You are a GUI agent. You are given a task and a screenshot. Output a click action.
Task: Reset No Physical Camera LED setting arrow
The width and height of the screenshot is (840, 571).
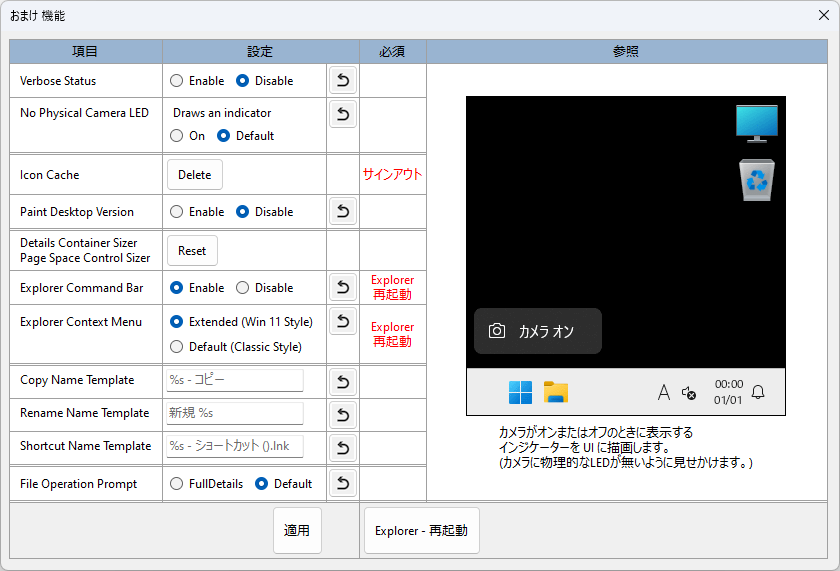coord(343,114)
